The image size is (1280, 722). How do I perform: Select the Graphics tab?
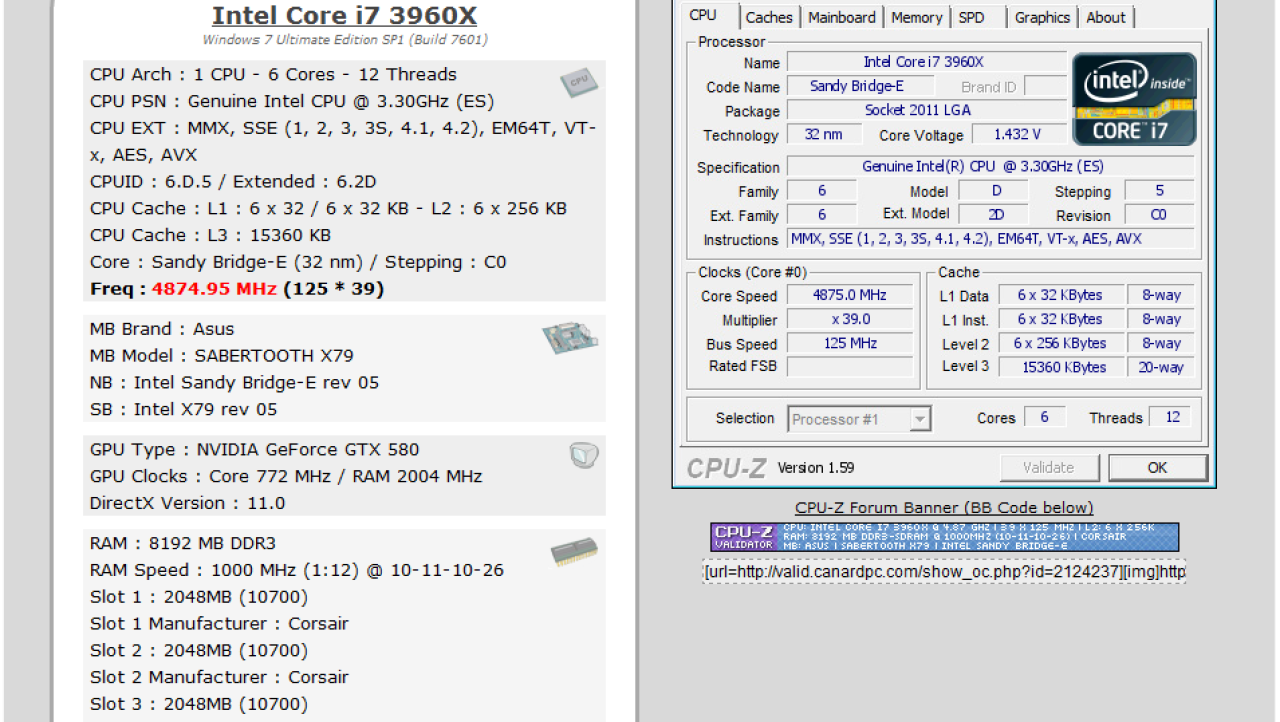[x=1042, y=17]
